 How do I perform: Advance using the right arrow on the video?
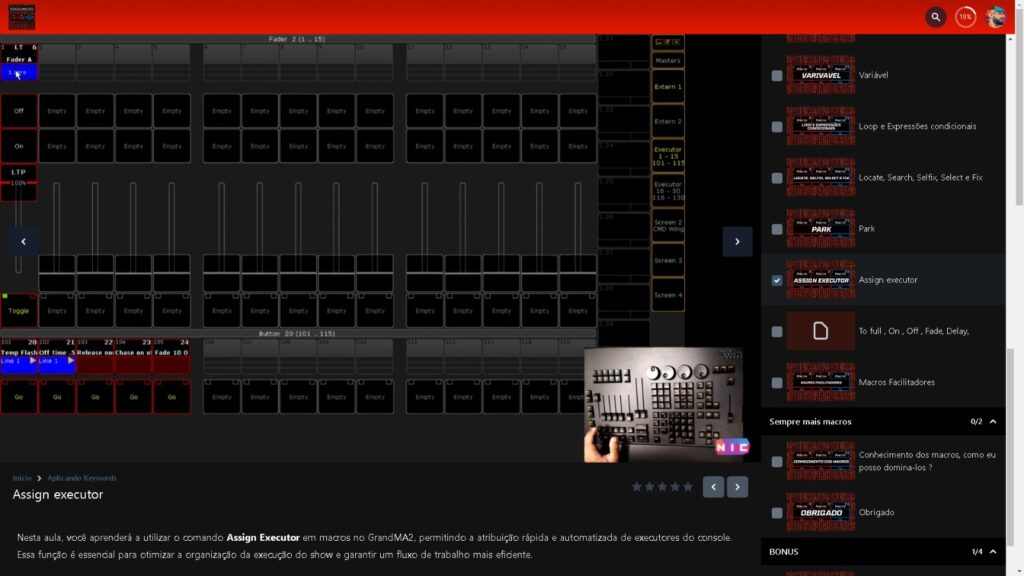coord(737,241)
